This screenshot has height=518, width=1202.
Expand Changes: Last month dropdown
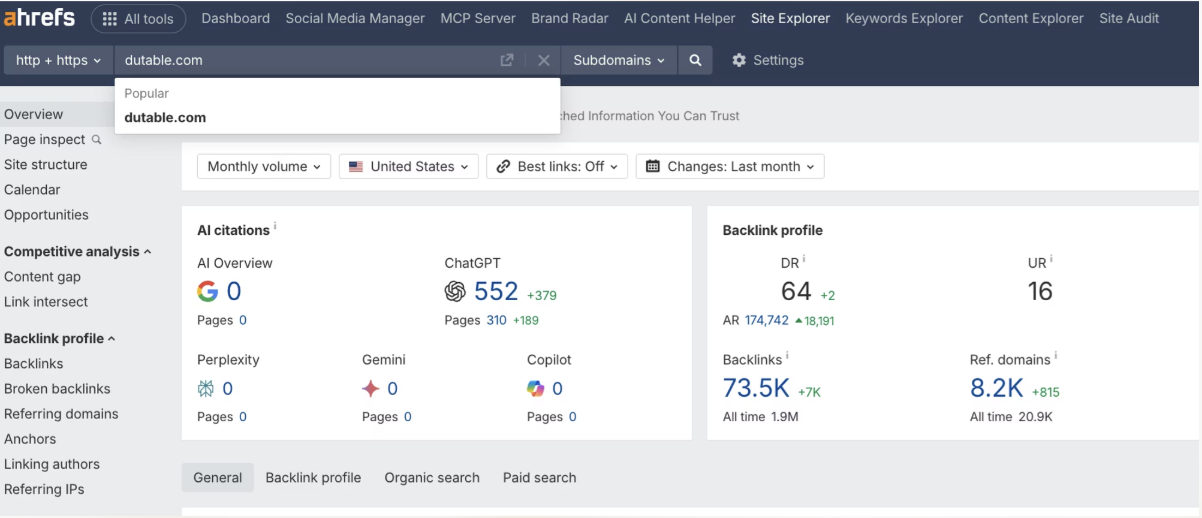coord(730,167)
